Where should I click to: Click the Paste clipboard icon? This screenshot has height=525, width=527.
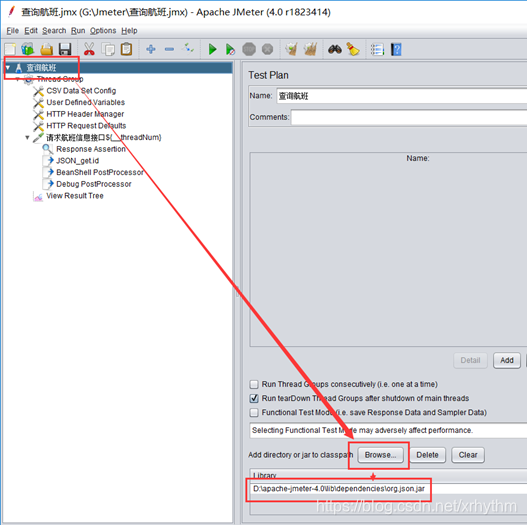pos(126,49)
